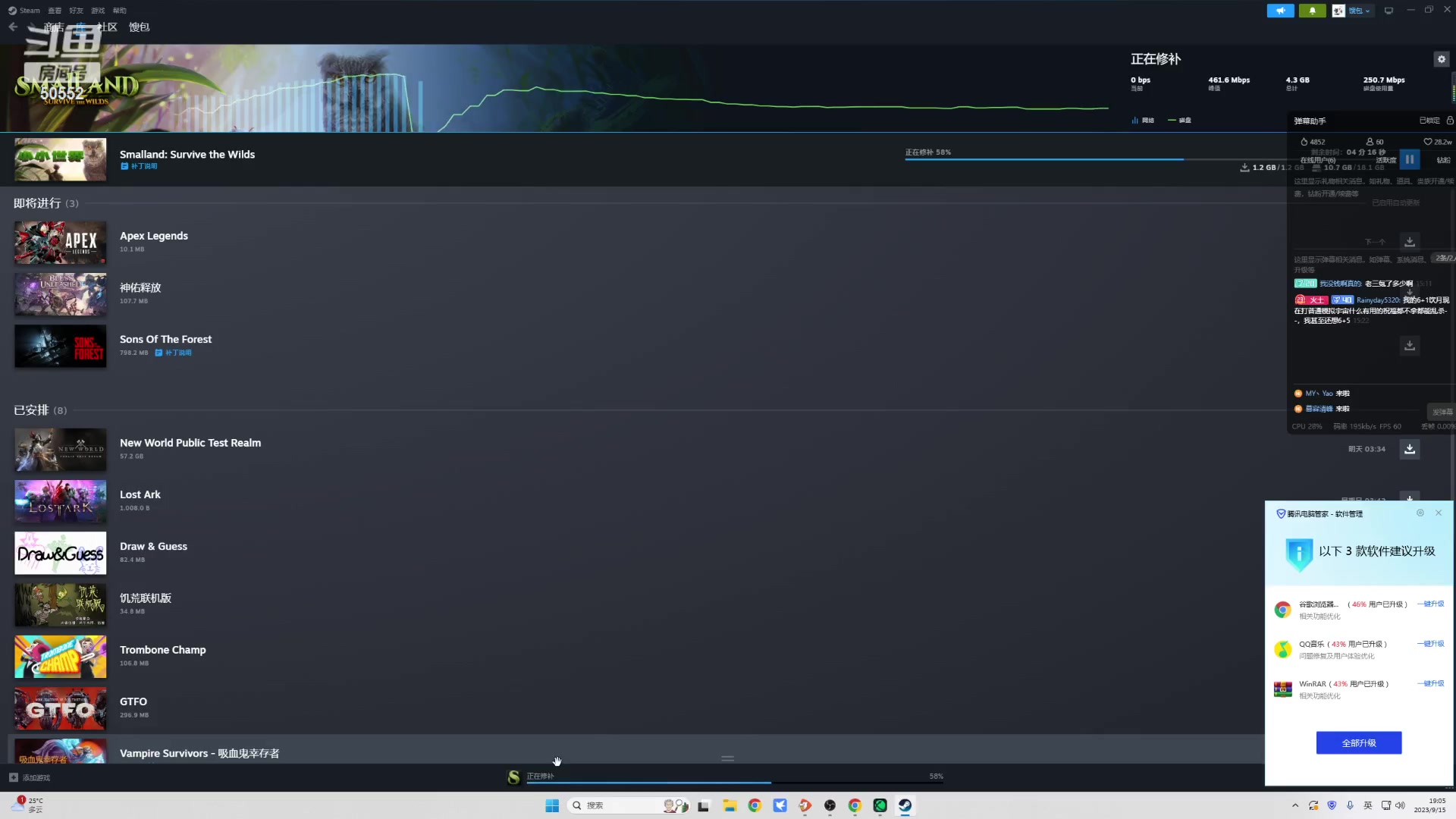The height and width of the screenshot is (819, 1456).
Task: Toggle the 网络 network graph legend
Action: [1143, 120]
